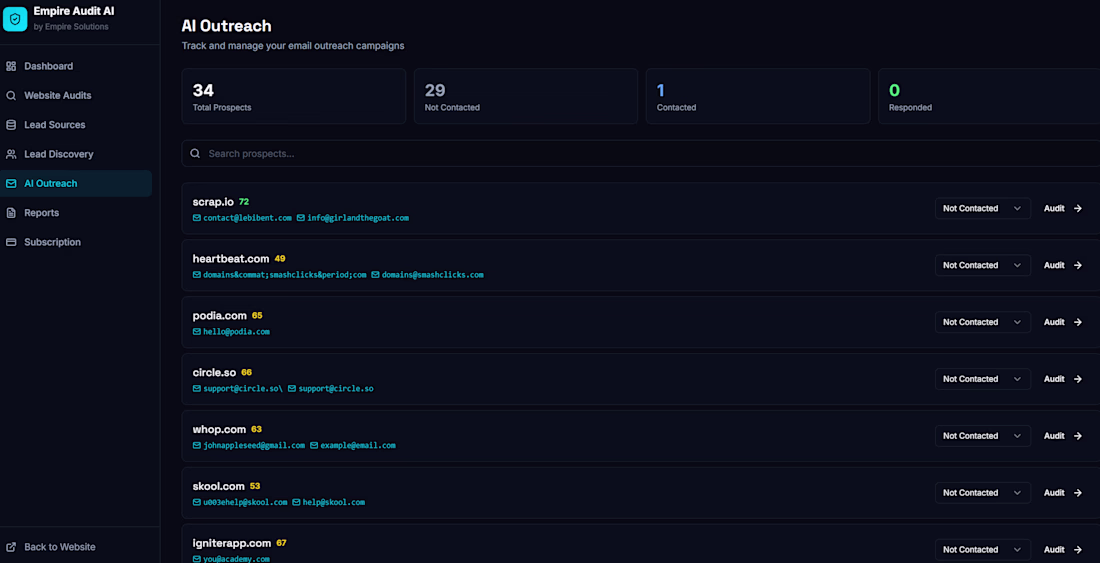The height and width of the screenshot is (563, 1100).
Task: Click Audit button for whop.com
Action: pos(1063,435)
